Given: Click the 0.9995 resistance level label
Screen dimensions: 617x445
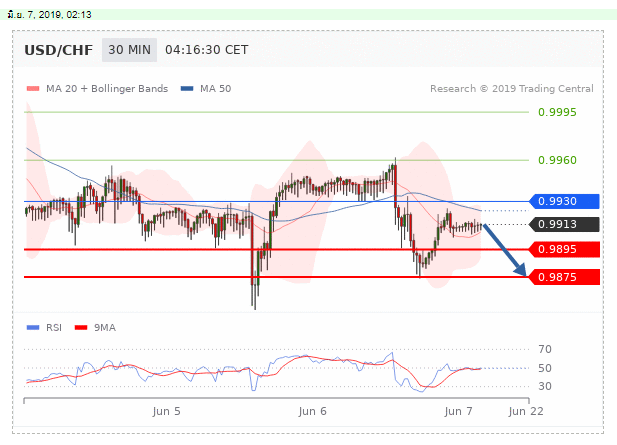Looking at the screenshot, I should click(557, 112).
